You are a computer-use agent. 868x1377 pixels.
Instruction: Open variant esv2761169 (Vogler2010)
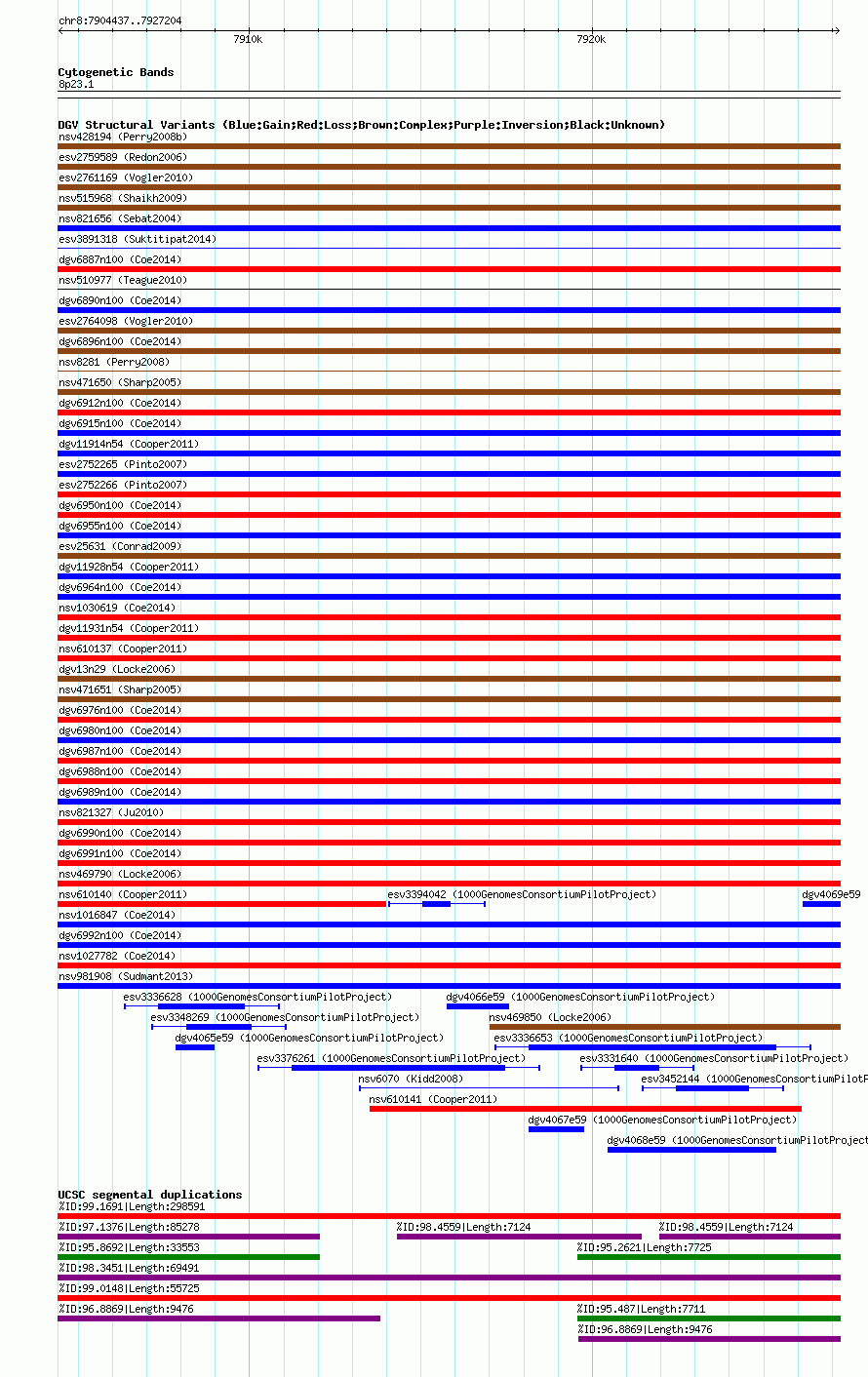(126, 177)
